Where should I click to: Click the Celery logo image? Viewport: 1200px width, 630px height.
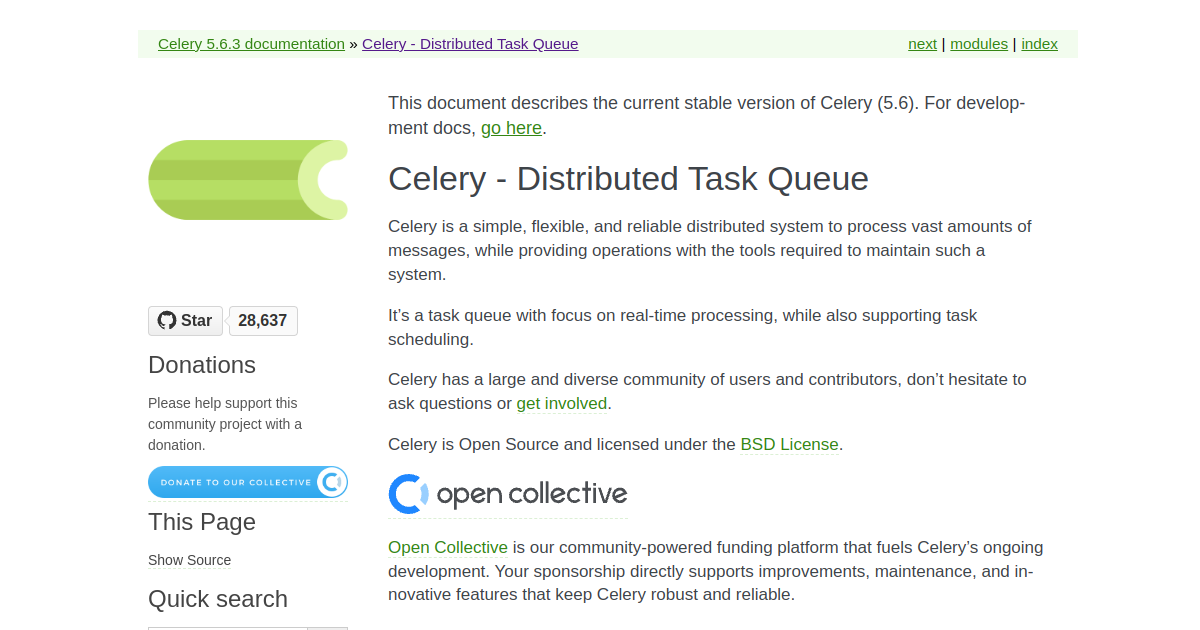coord(248,180)
